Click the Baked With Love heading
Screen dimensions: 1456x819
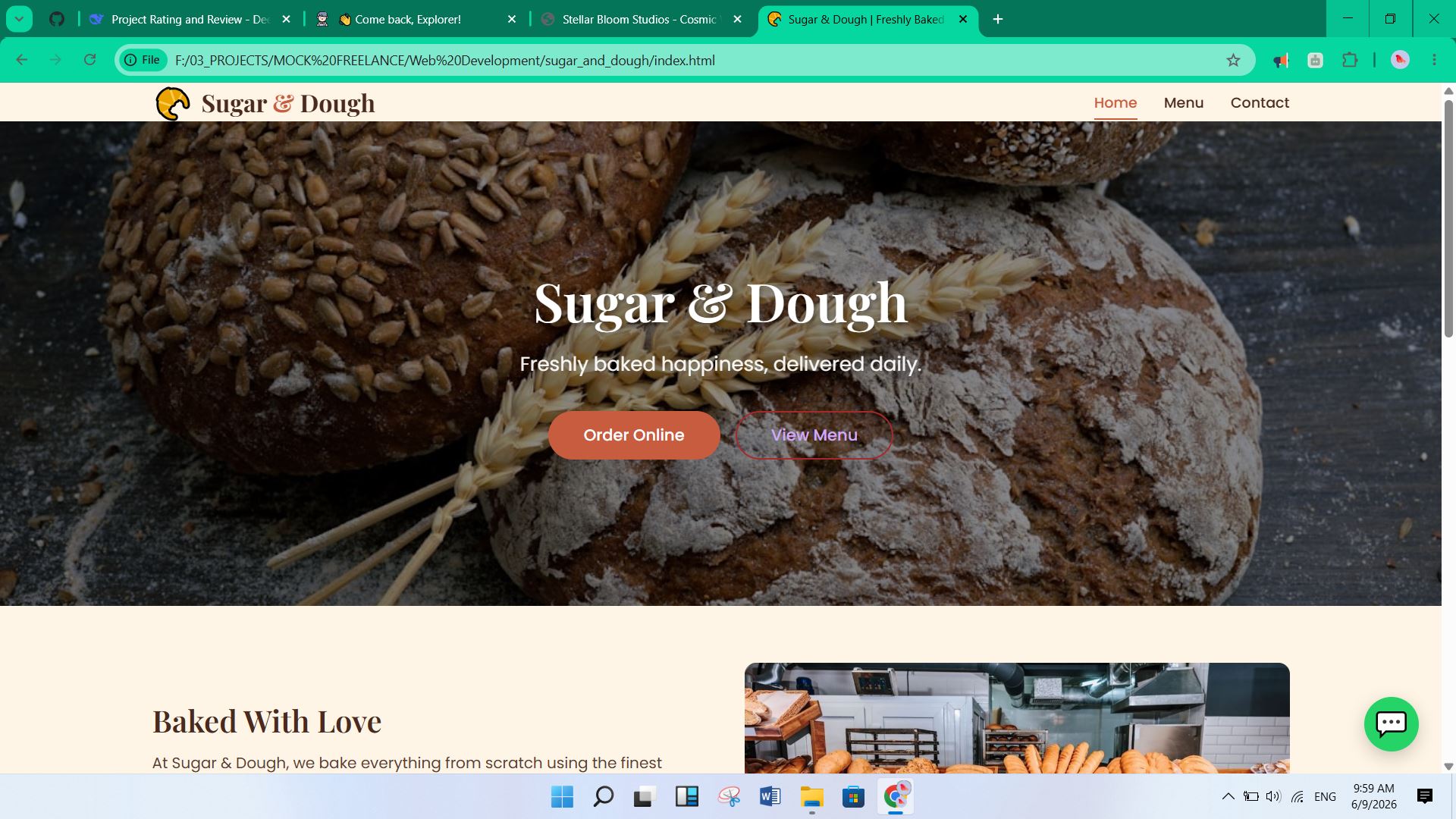(x=267, y=721)
